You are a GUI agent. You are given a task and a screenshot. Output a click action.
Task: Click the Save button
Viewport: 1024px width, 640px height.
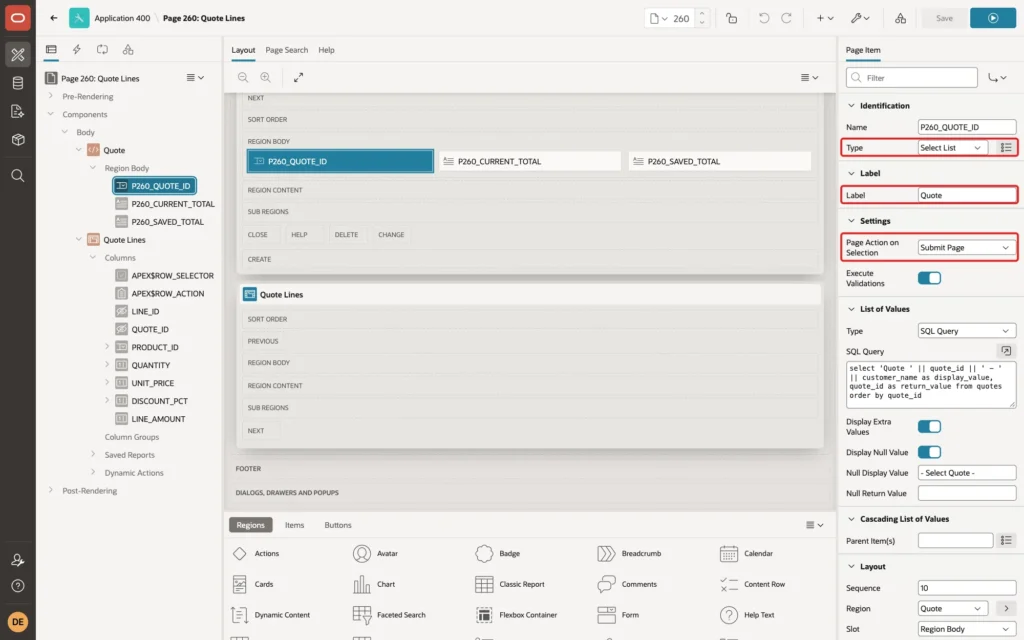[944, 18]
